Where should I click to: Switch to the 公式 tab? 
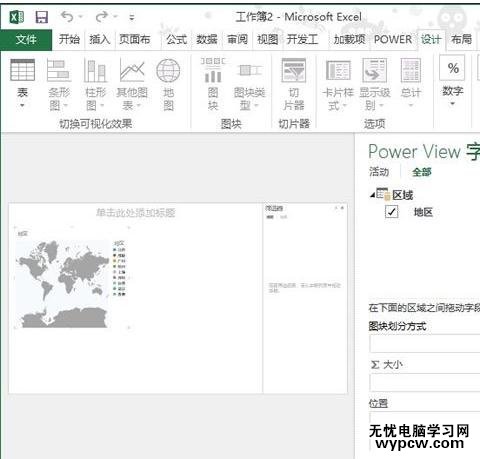tap(176, 40)
